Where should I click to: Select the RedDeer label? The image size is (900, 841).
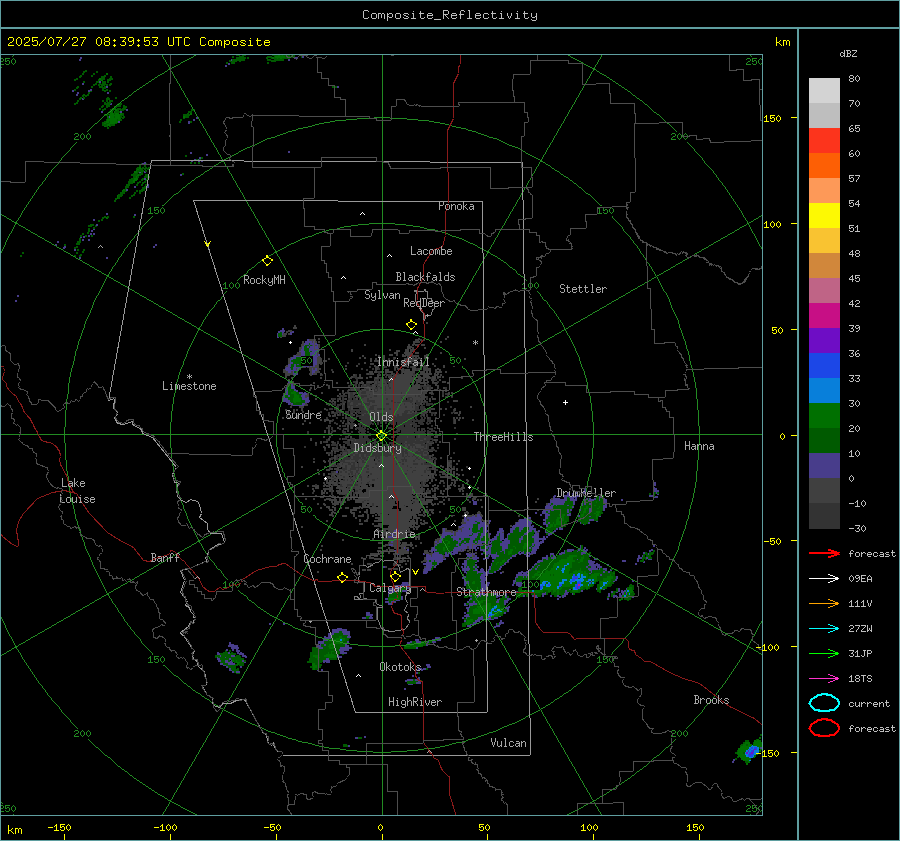(x=424, y=303)
